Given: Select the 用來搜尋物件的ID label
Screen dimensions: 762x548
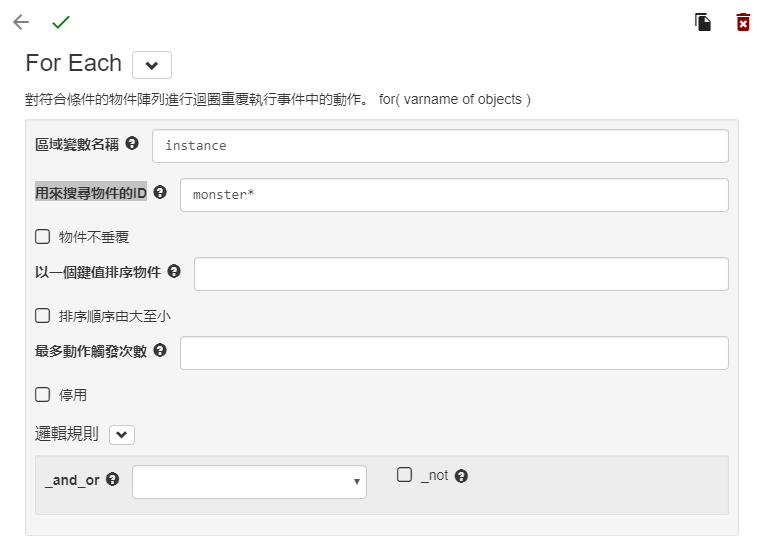Looking at the screenshot, I should click(x=91, y=193).
